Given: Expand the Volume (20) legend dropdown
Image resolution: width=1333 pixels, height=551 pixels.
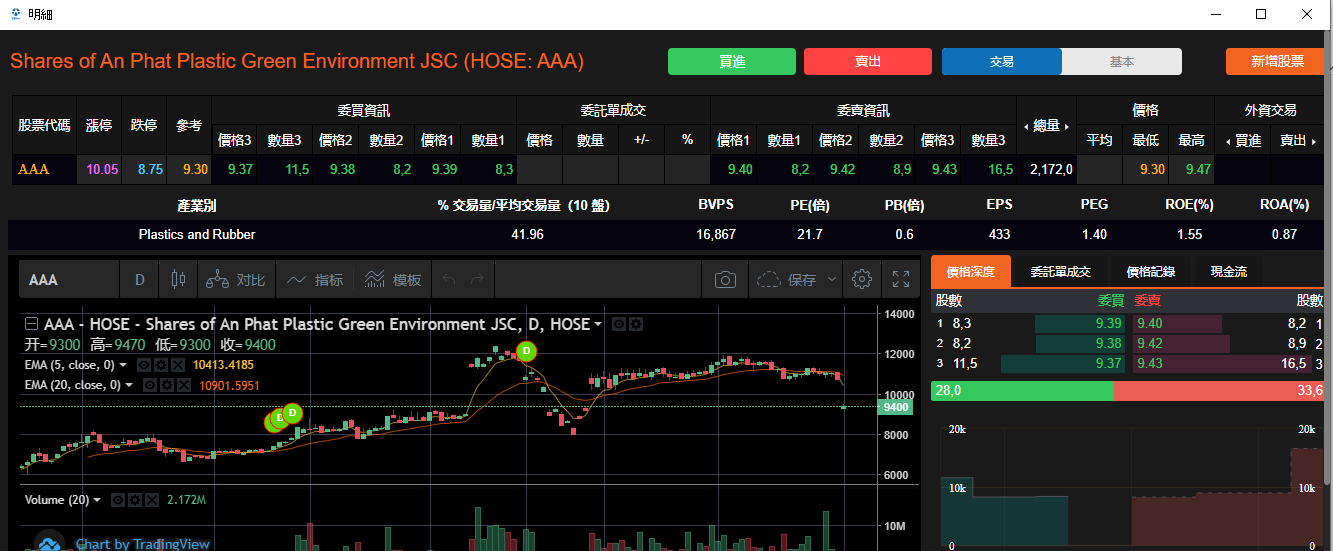Looking at the screenshot, I should (97, 500).
